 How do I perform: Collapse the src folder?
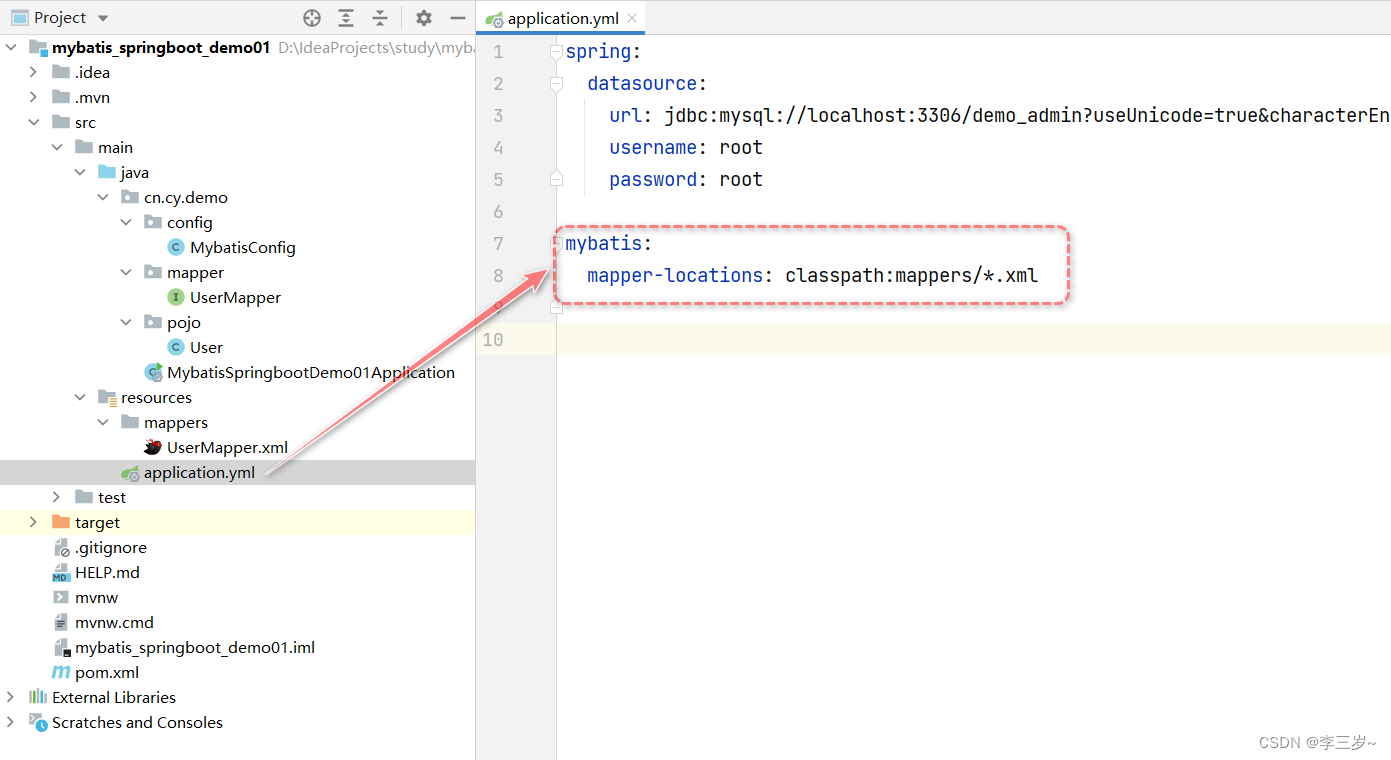coord(34,122)
